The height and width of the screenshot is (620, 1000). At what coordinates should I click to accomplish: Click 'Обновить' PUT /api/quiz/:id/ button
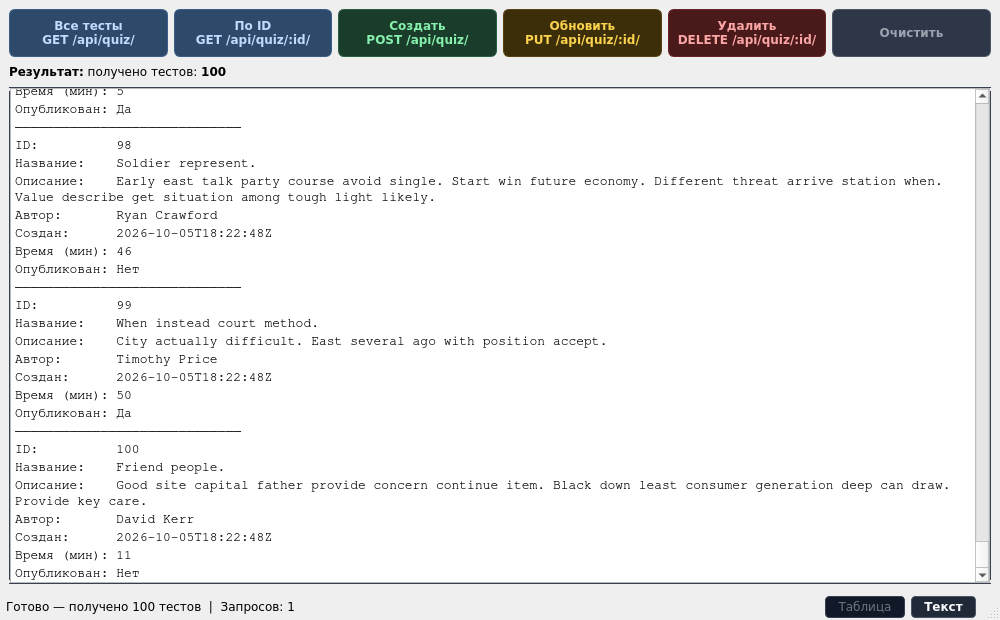[x=582, y=33]
